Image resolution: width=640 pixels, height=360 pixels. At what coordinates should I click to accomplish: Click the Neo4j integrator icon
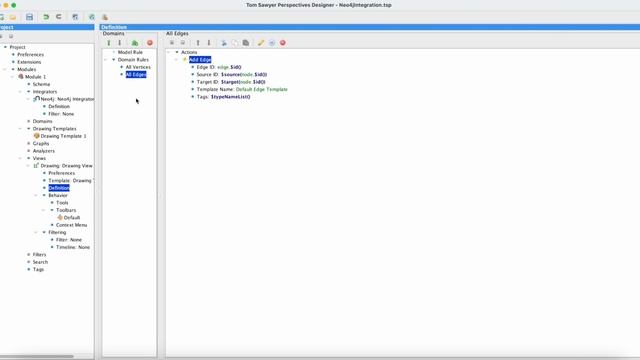[37, 99]
